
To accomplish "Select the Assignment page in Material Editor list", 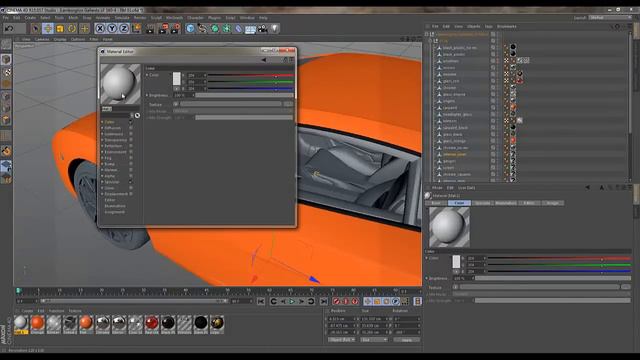I will [114, 212].
